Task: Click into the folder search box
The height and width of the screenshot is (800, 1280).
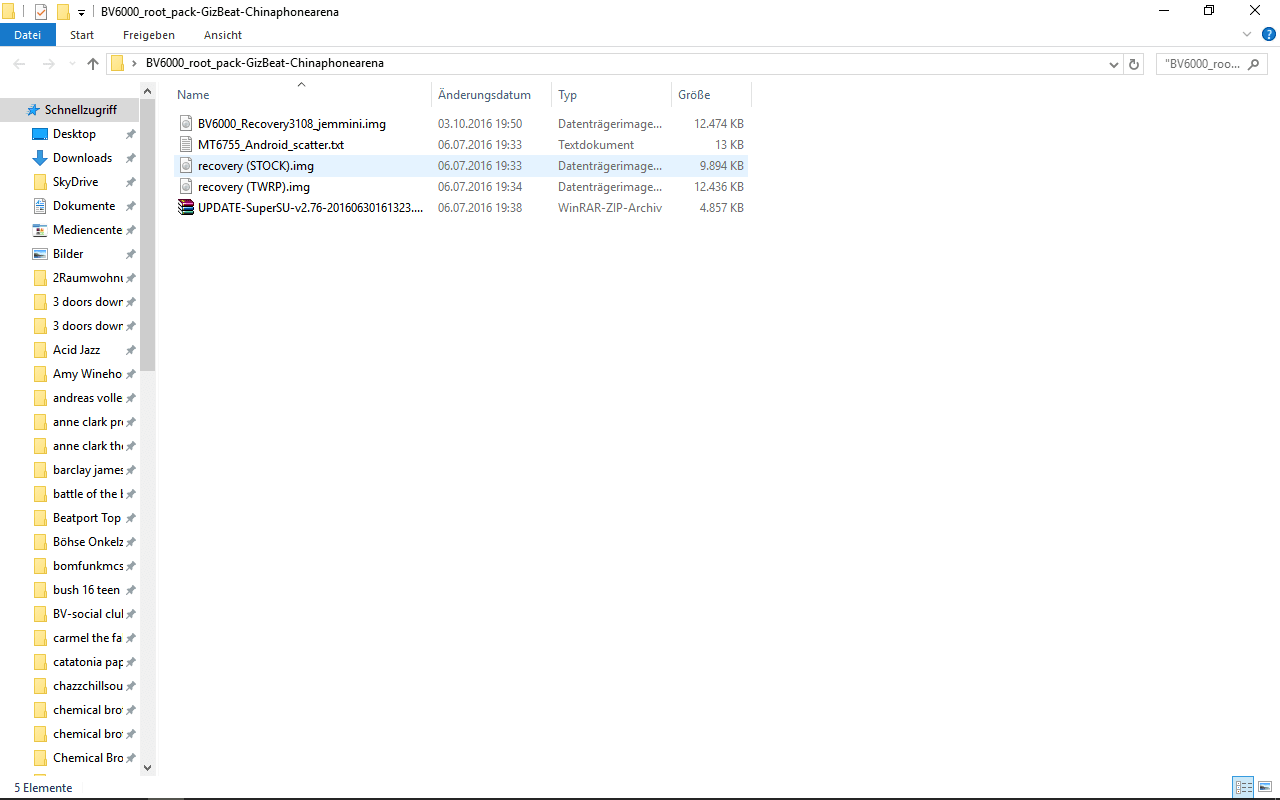Action: pos(1214,64)
